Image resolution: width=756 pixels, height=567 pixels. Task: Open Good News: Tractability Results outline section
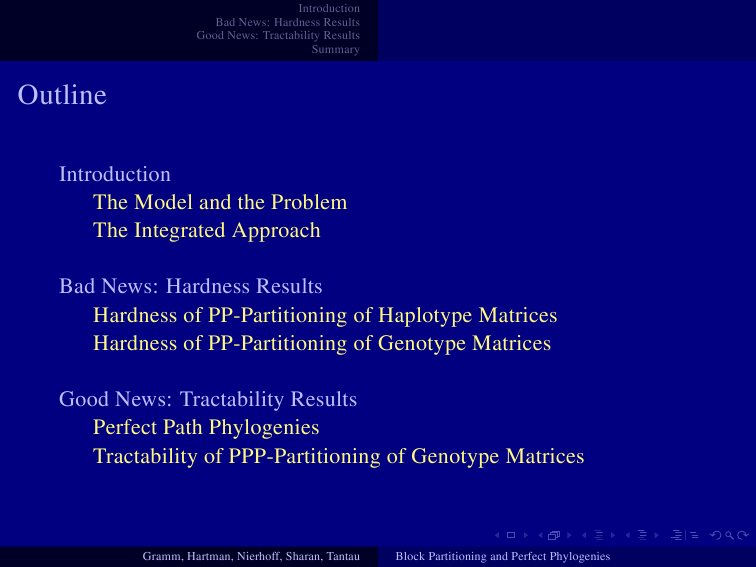click(208, 399)
